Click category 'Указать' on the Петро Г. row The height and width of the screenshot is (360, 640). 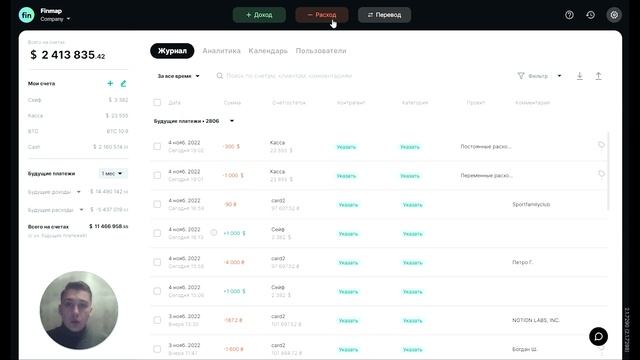[x=412, y=263]
